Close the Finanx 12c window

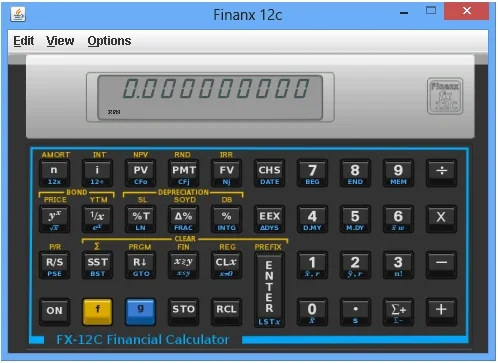pyautogui.click(x=467, y=11)
